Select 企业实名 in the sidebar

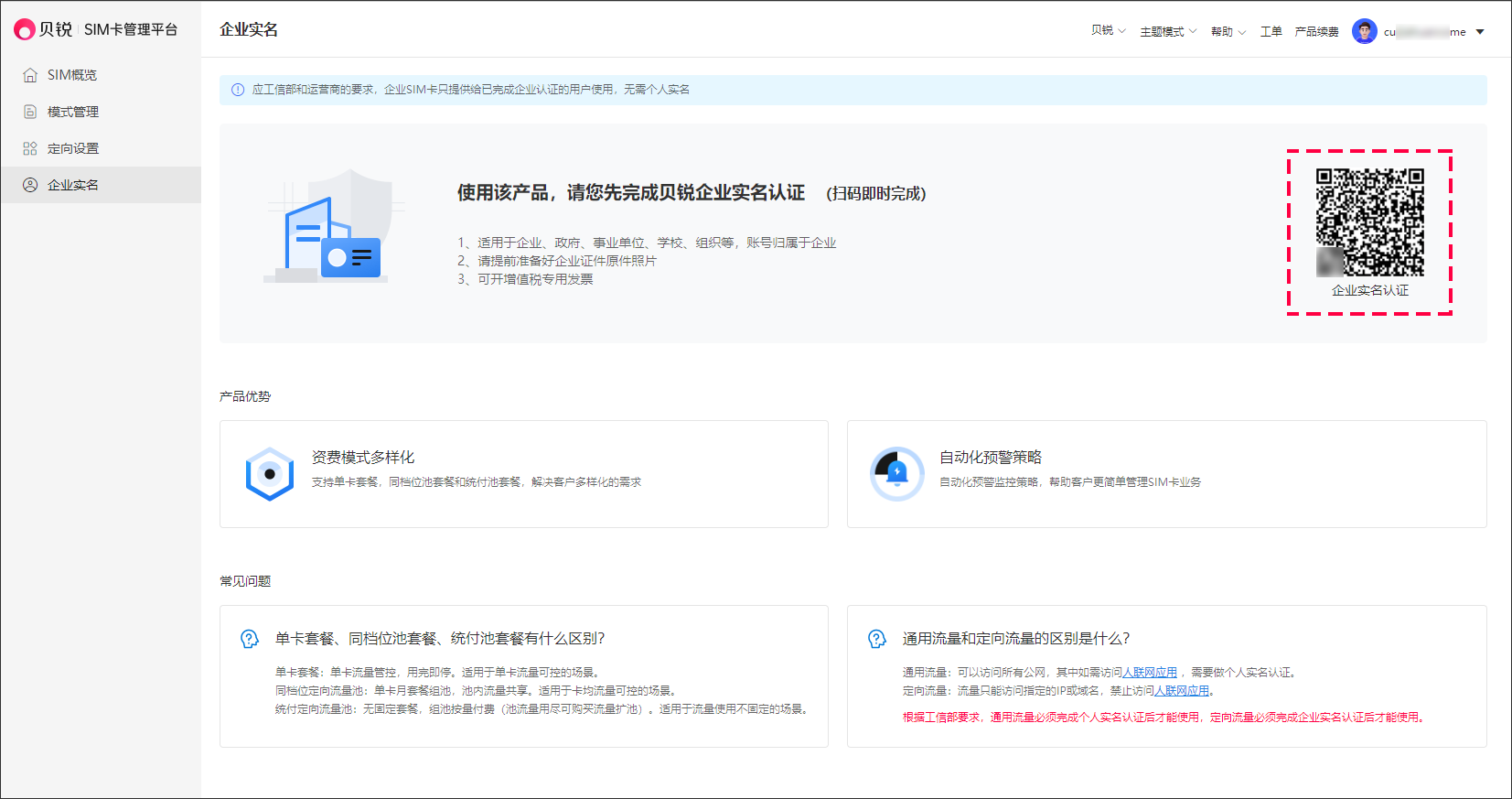(x=101, y=185)
